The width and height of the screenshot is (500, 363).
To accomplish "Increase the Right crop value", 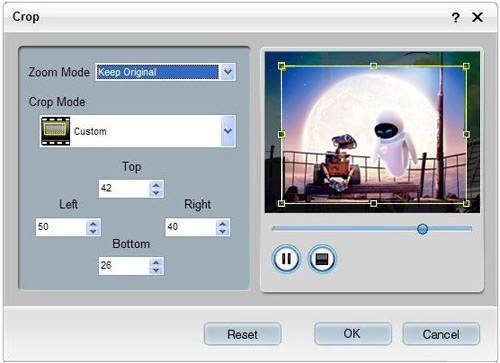I will click(223, 224).
